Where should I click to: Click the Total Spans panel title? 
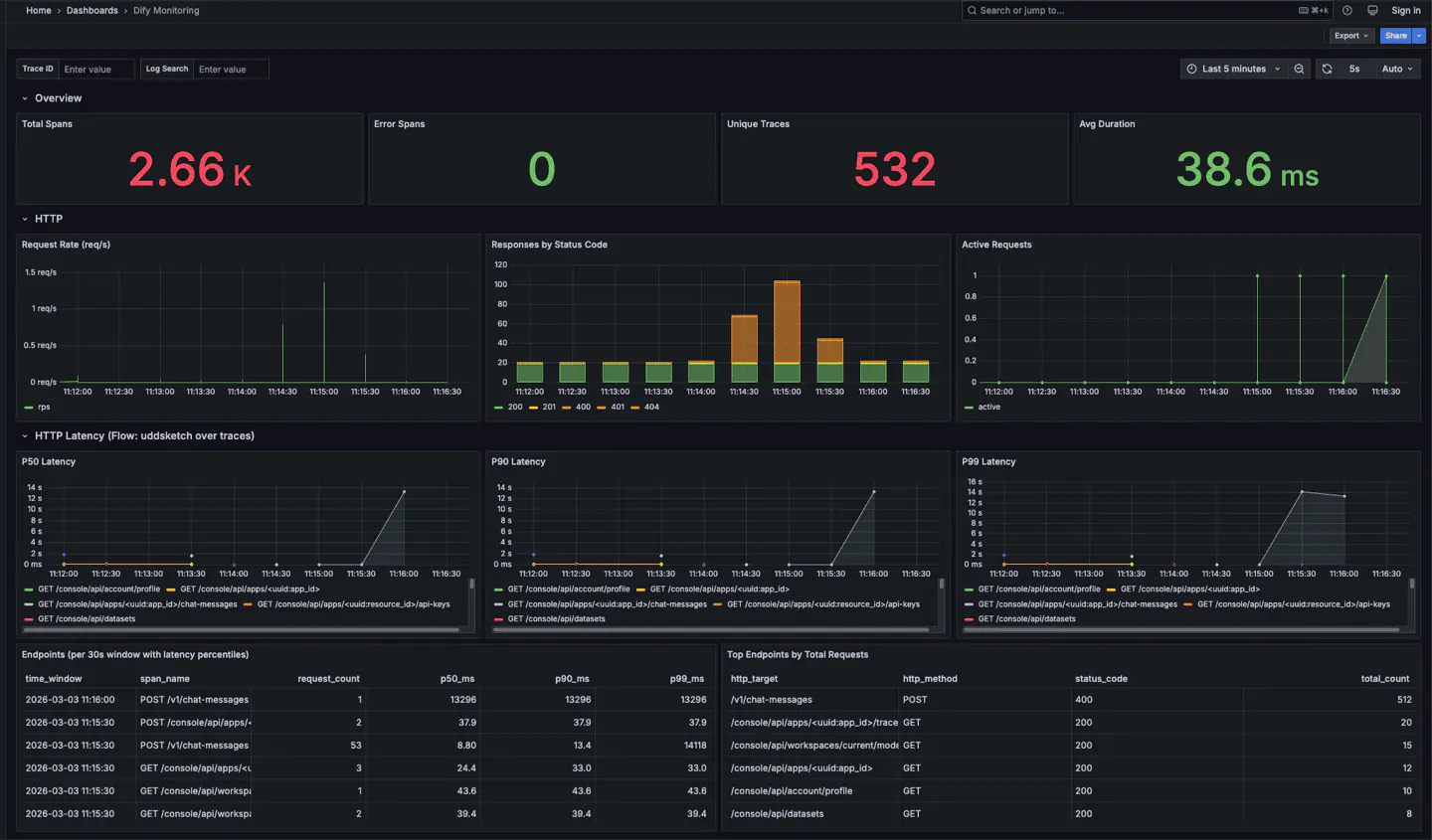click(47, 124)
